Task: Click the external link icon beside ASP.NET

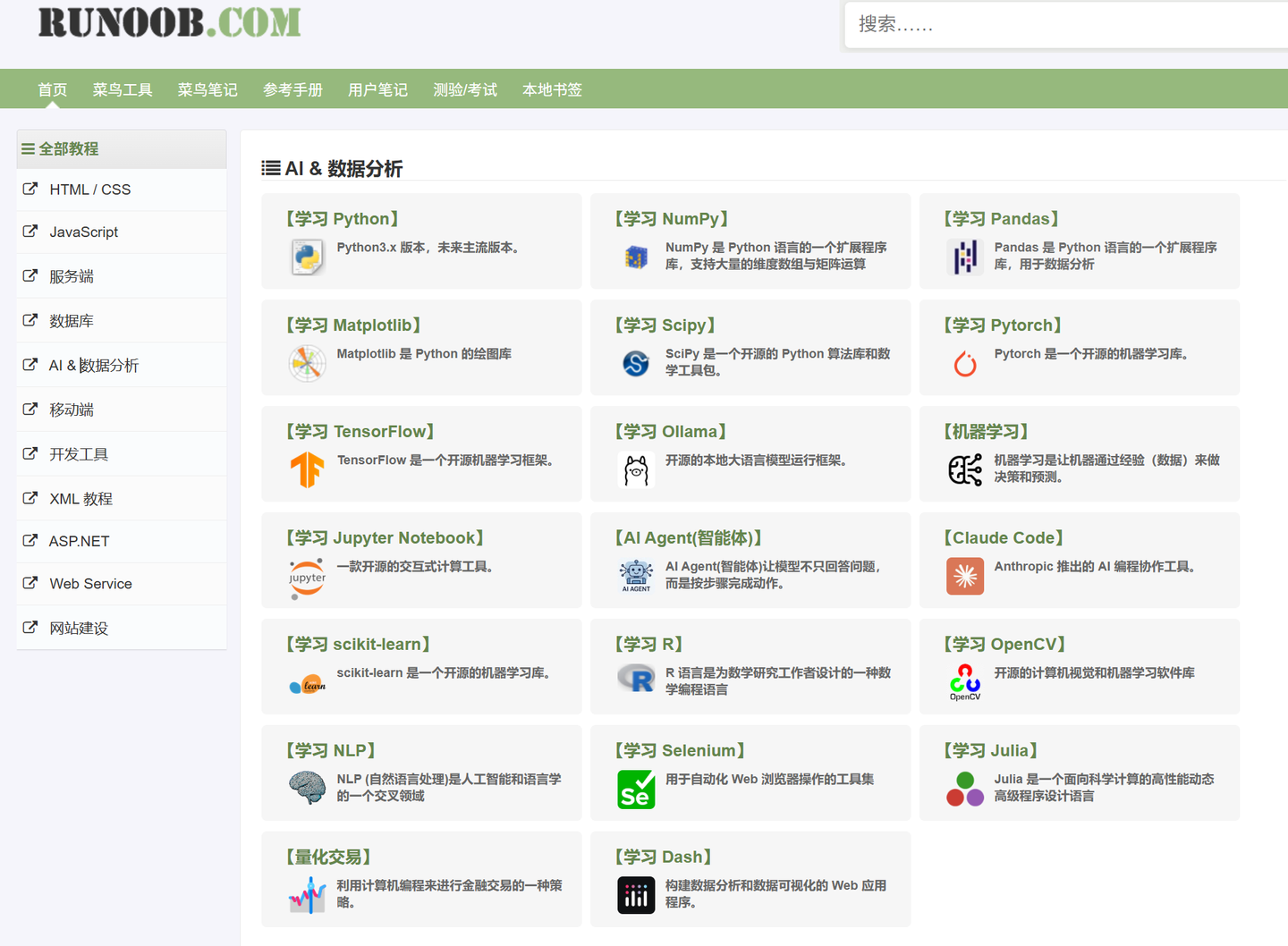Action: point(30,541)
